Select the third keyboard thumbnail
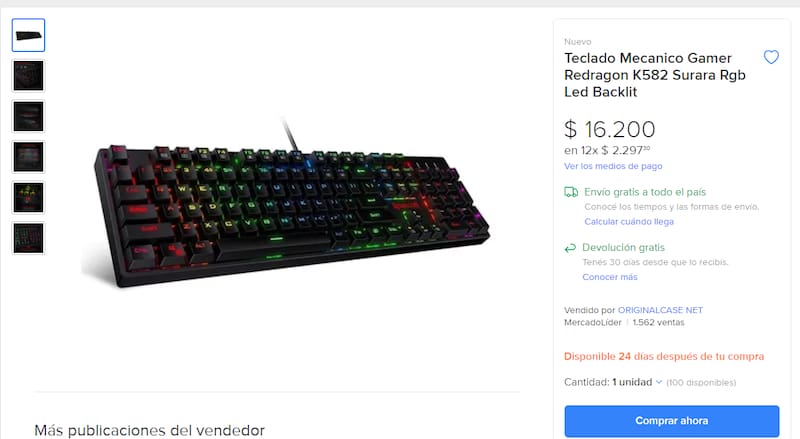The width and height of the screenshot is (800, 439). (x=29, y=116)
